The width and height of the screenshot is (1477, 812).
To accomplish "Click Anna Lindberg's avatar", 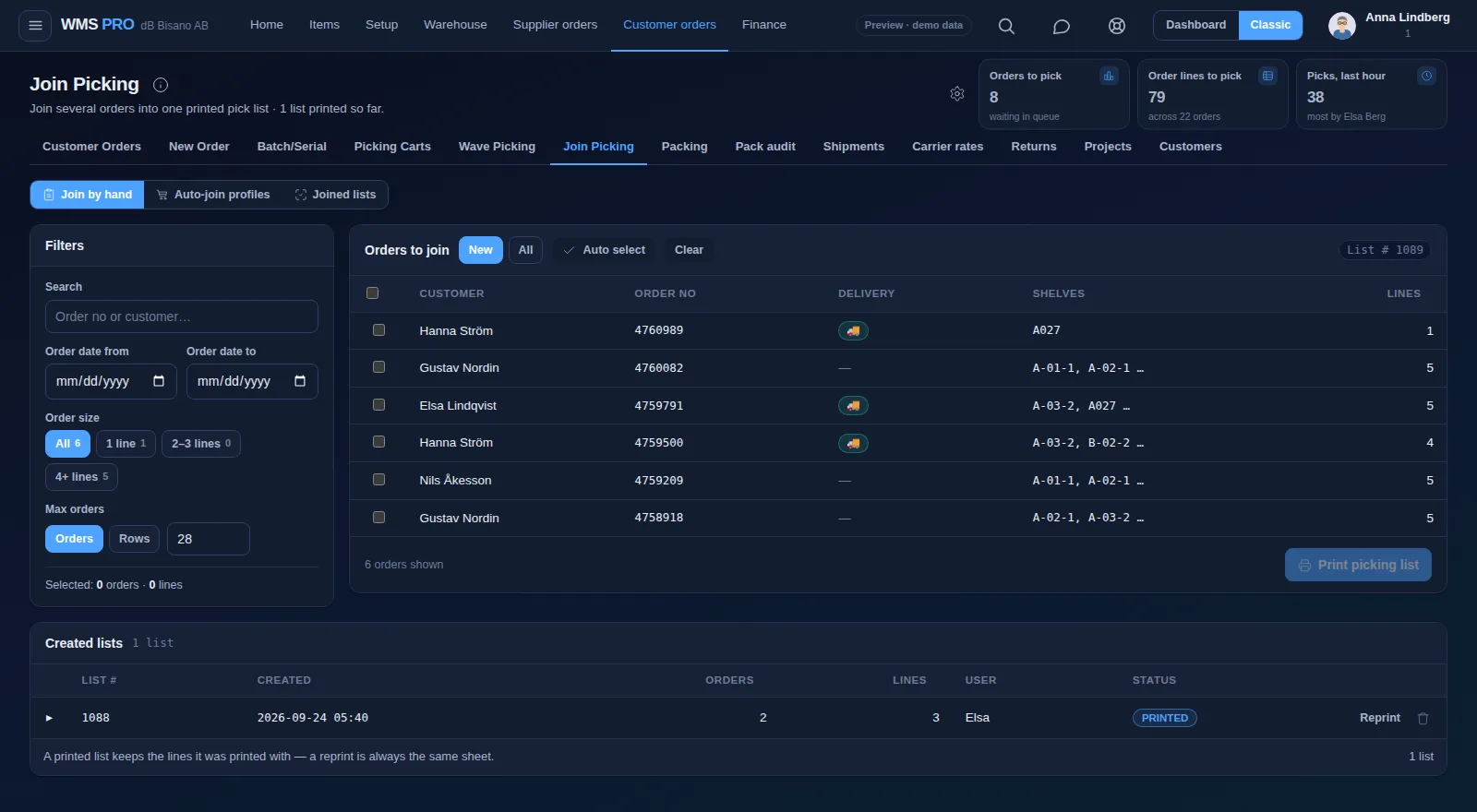I will [1341, 25].
